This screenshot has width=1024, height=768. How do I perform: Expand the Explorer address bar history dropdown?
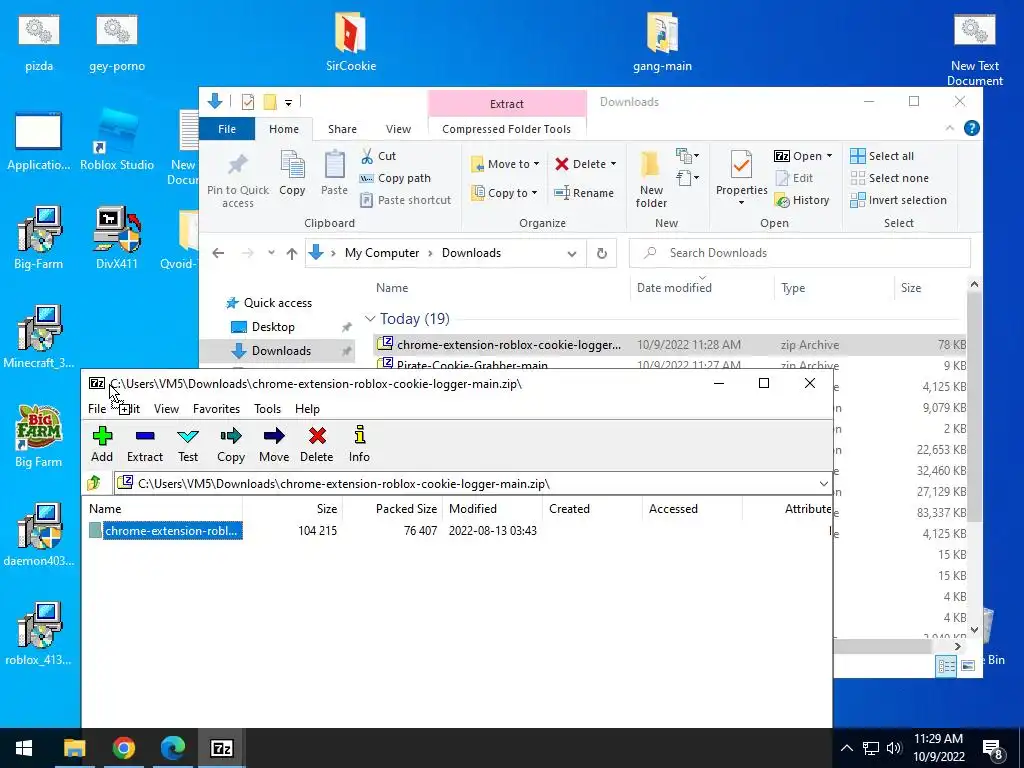point(572,253)
